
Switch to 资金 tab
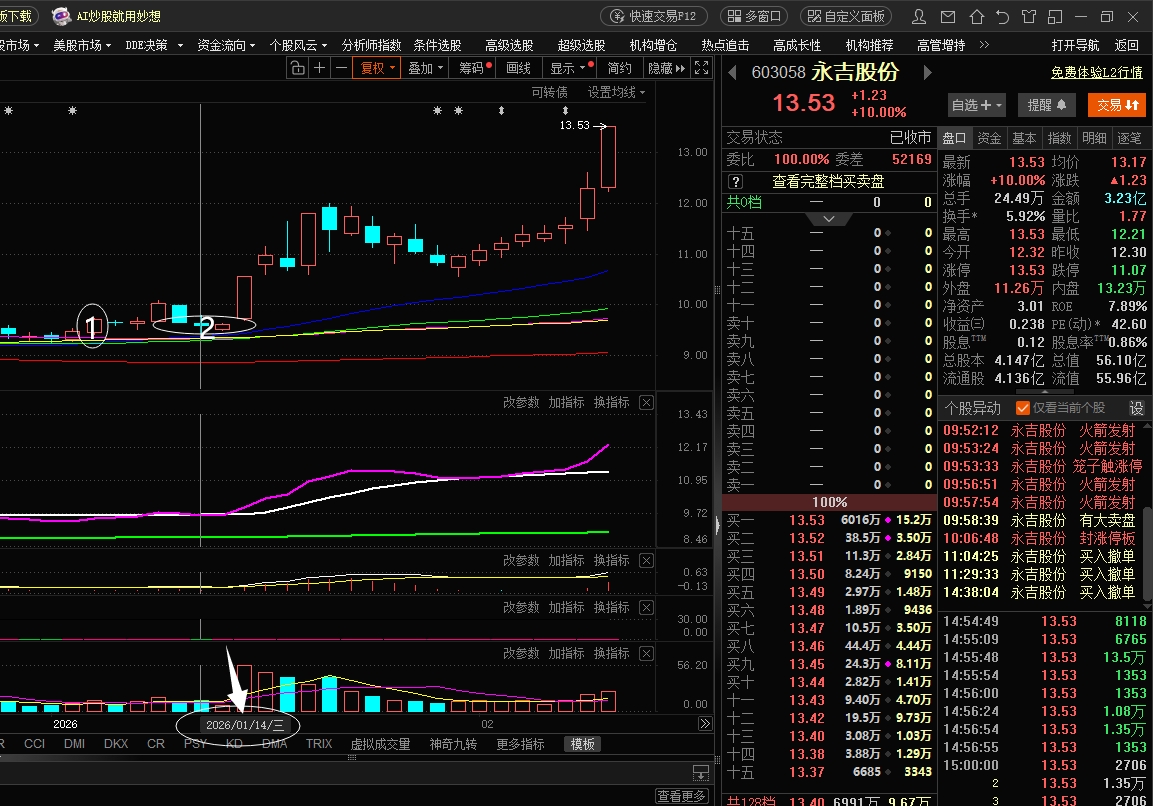pos(988,138)
